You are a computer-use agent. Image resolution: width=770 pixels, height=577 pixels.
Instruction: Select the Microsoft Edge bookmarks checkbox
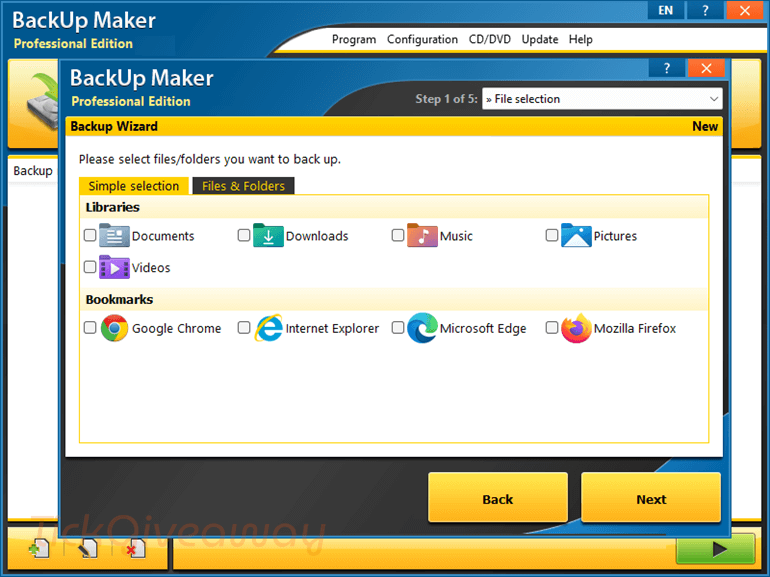[398, 328]
